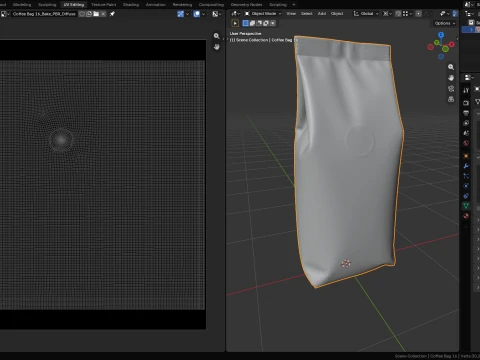The height and width of the screenshot is (360, 480).
Task: Open an image file with the folder icon
Action: click(x=96, y=14)
